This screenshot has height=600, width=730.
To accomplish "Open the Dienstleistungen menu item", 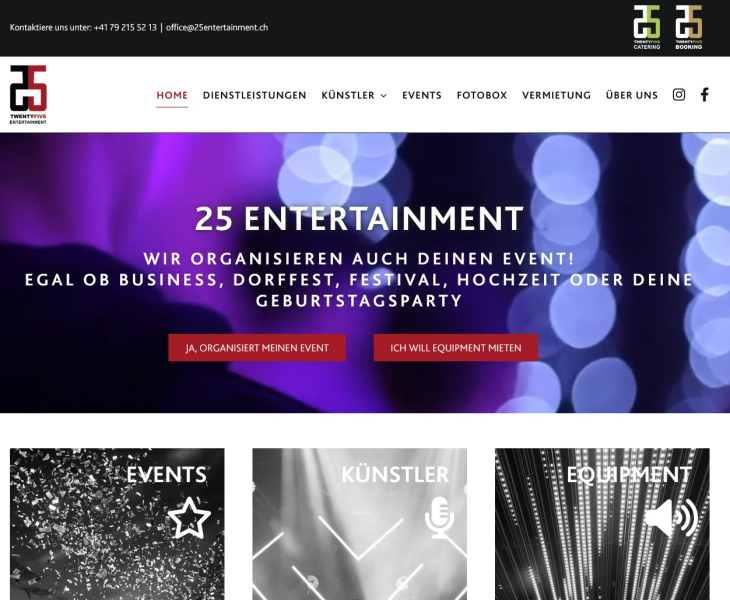I will [255, 95].
